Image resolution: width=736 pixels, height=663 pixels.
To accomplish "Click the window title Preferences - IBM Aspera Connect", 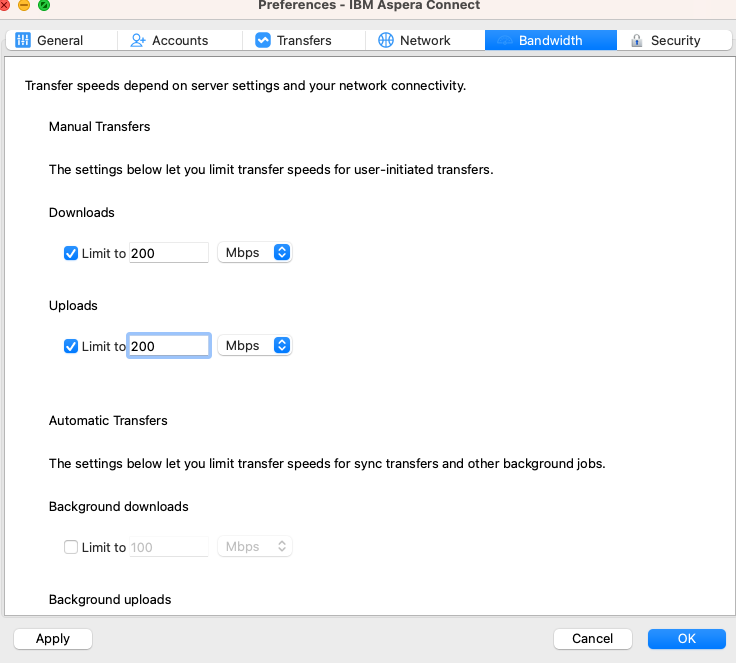I will 369,5.
